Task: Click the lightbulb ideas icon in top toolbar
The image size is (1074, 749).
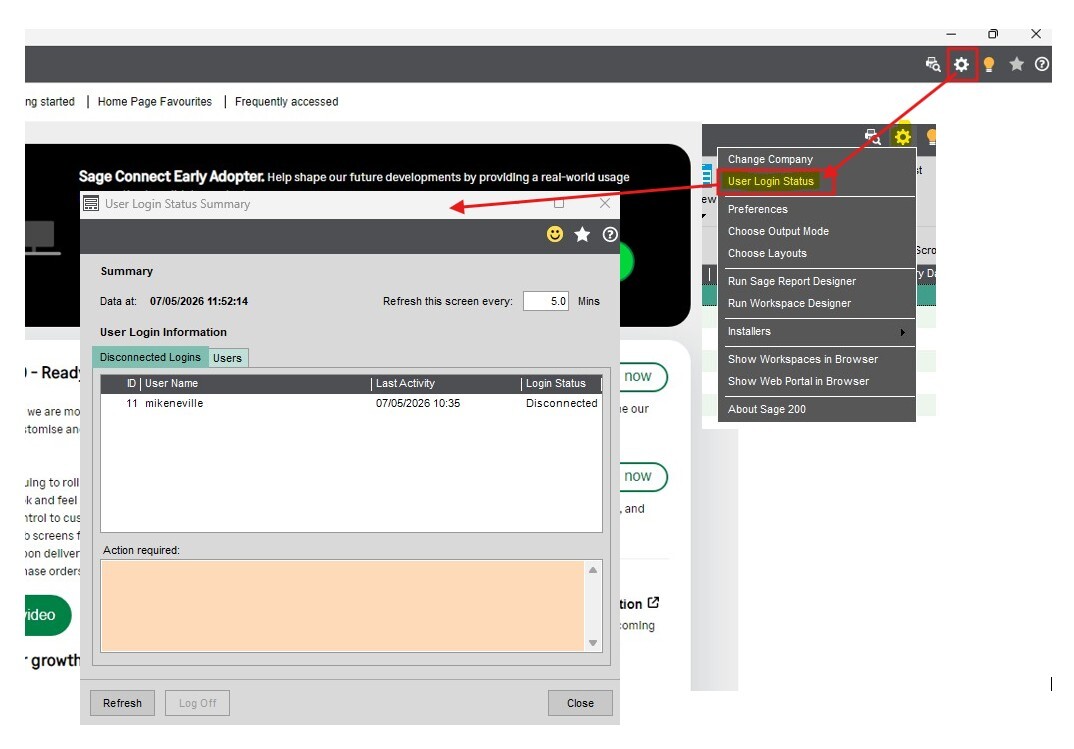Action: (x=988, y=64)
